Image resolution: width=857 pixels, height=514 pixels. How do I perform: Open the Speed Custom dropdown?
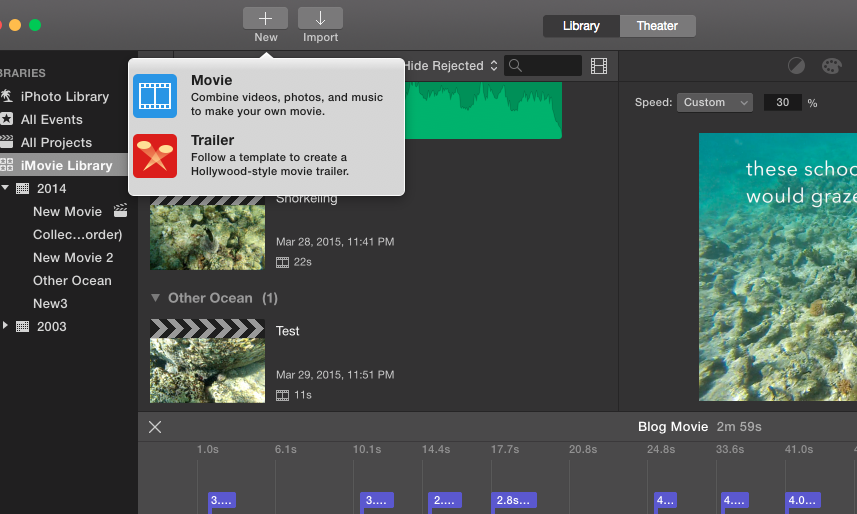pyautogui.click(x=715, y=102)
